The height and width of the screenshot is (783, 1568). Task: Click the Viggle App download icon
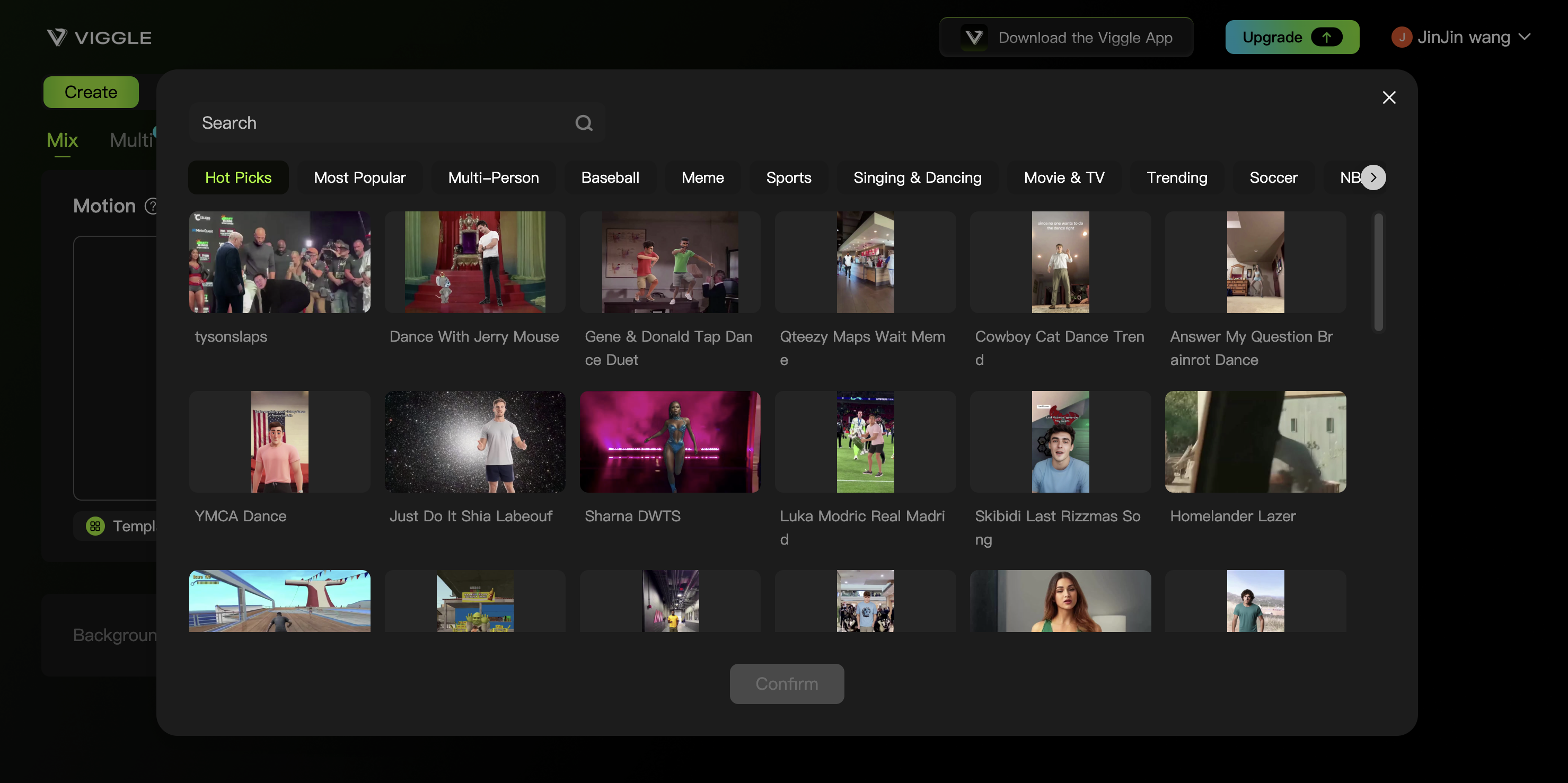[974, 38]
